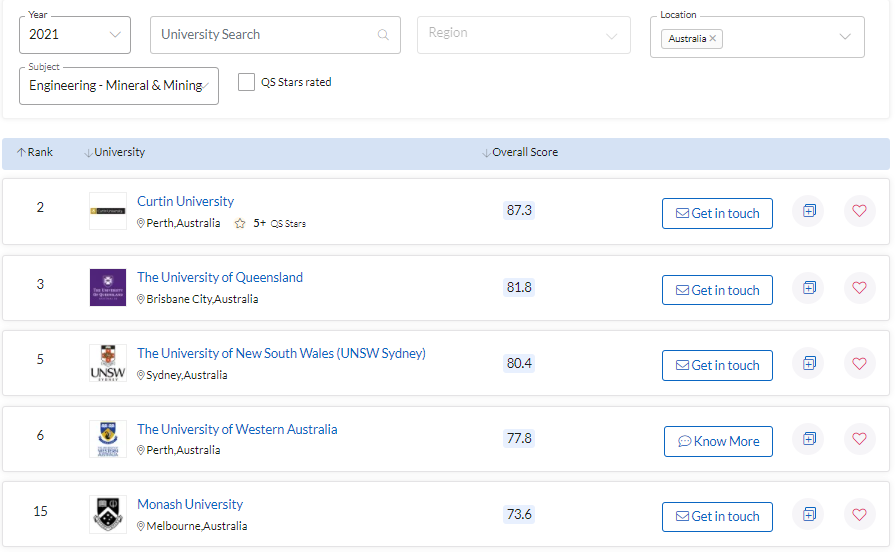The width and height of the screenshot is (895, 552).
Task: Click Get in touch for Monash University
Action: point(717,517)
